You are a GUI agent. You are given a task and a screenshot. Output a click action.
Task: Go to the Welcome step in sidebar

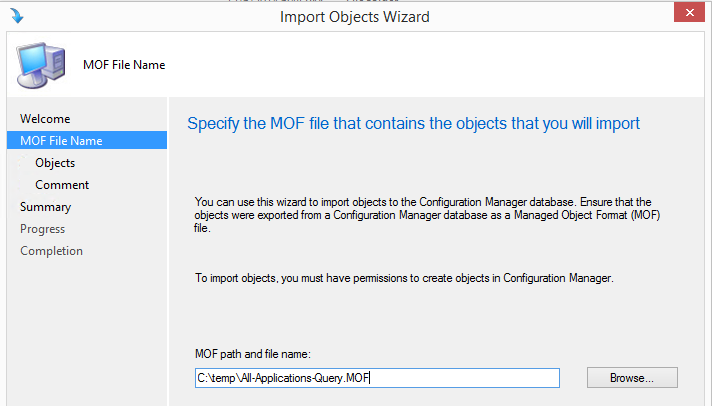pyautogui.click(x=45, y=119)
